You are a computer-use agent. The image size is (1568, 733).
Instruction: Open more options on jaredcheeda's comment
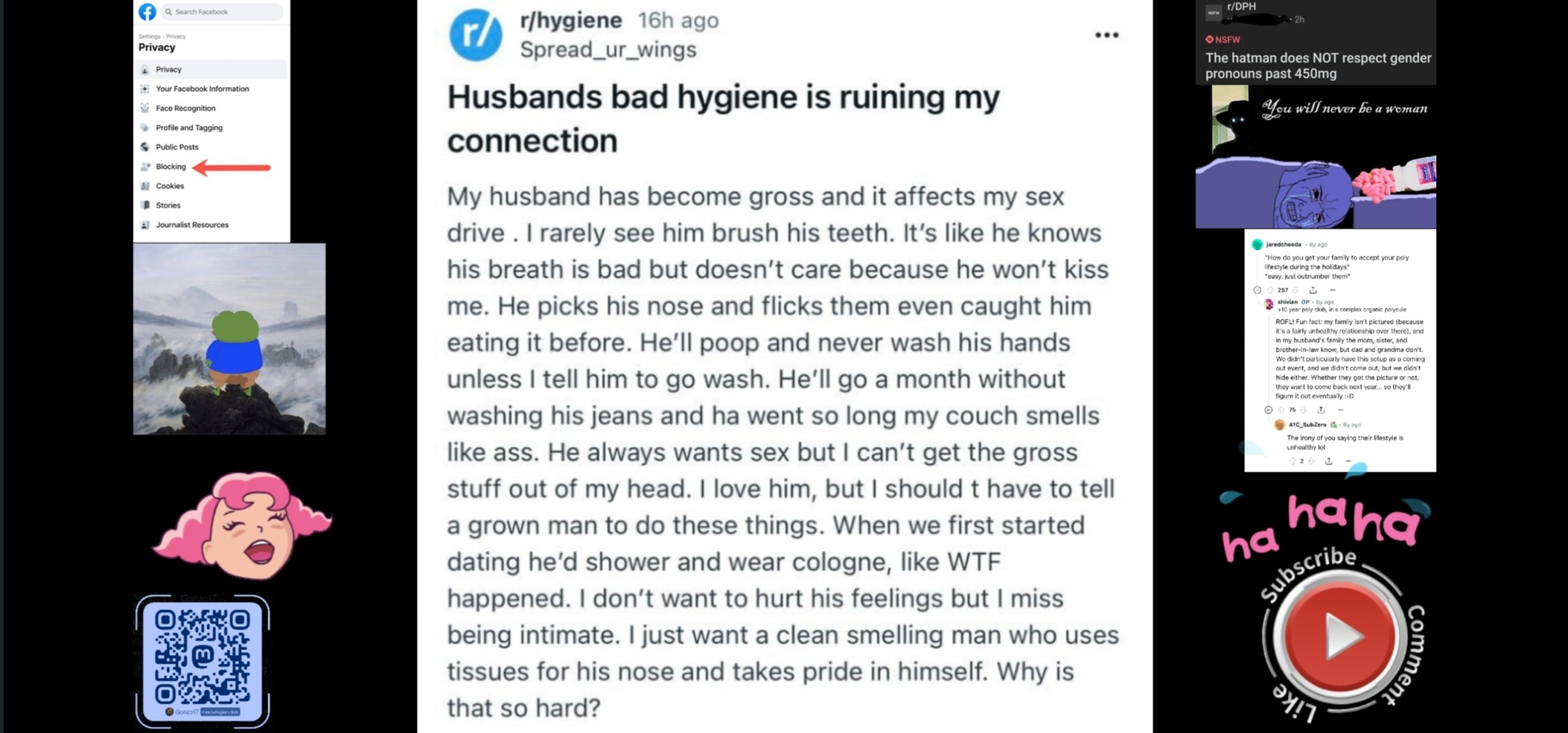1333,290
